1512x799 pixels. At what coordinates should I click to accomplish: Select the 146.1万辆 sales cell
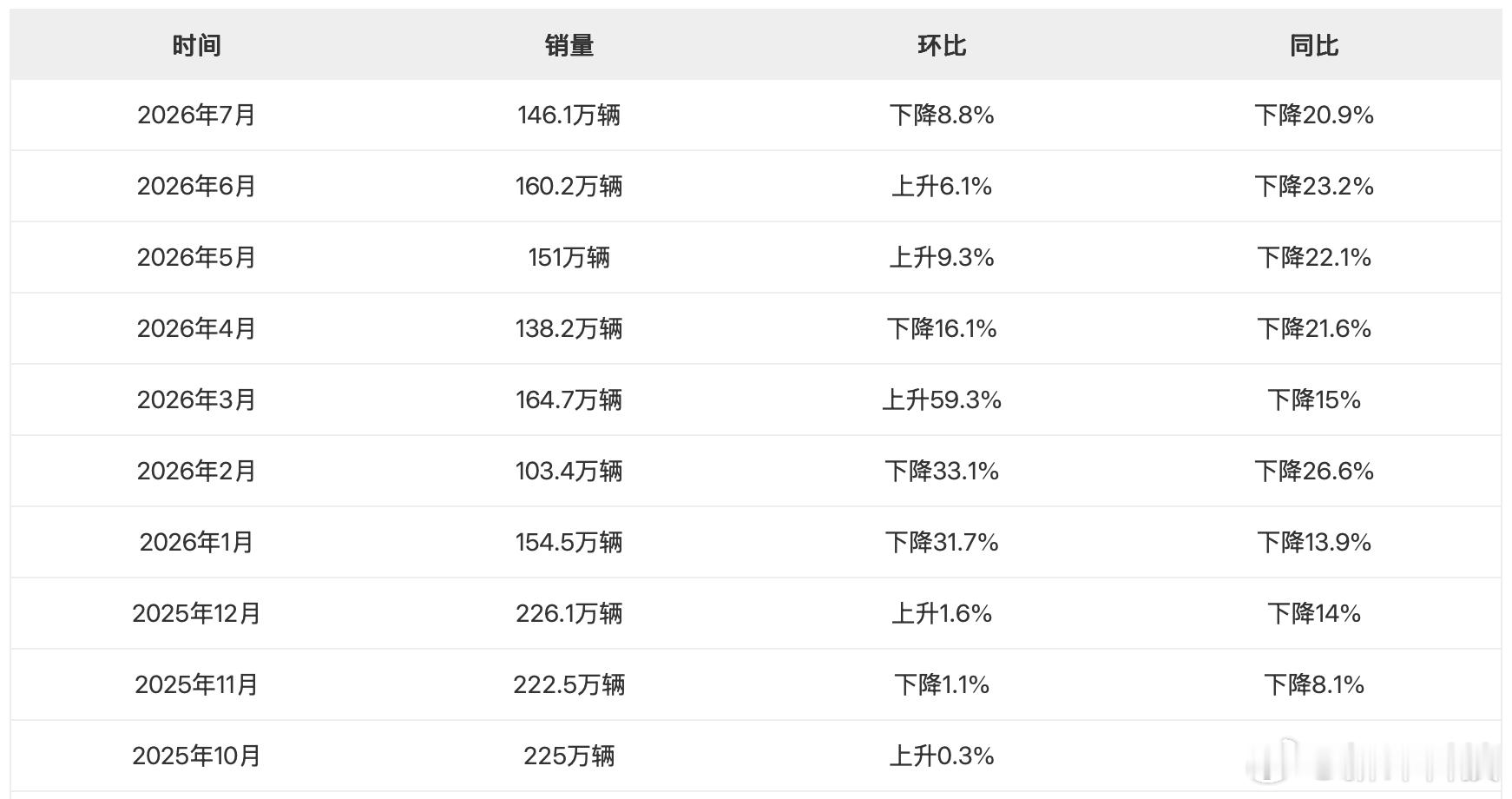pos(569,115)
